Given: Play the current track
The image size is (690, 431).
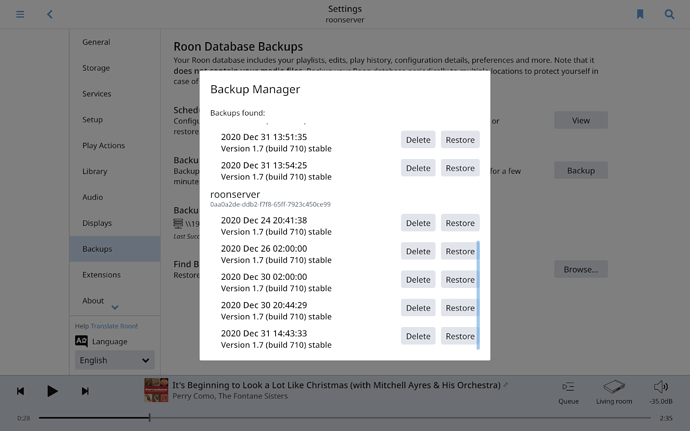Looking at the screenshot, I should [x=52, y=391].
